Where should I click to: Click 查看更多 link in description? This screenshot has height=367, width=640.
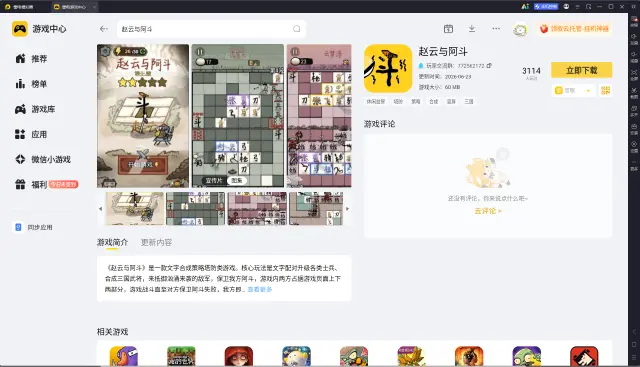click(x=260, y=289)
